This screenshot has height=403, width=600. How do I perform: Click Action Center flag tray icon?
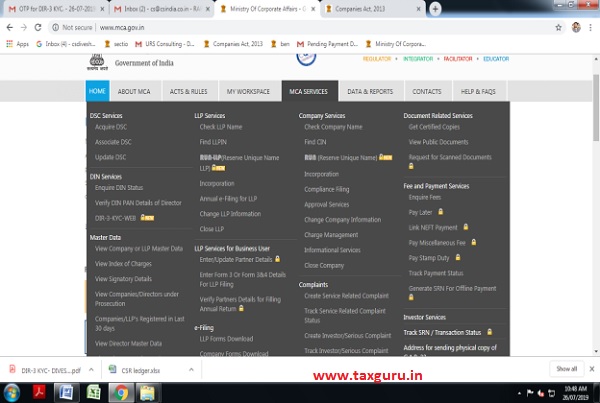pos(530,393)
